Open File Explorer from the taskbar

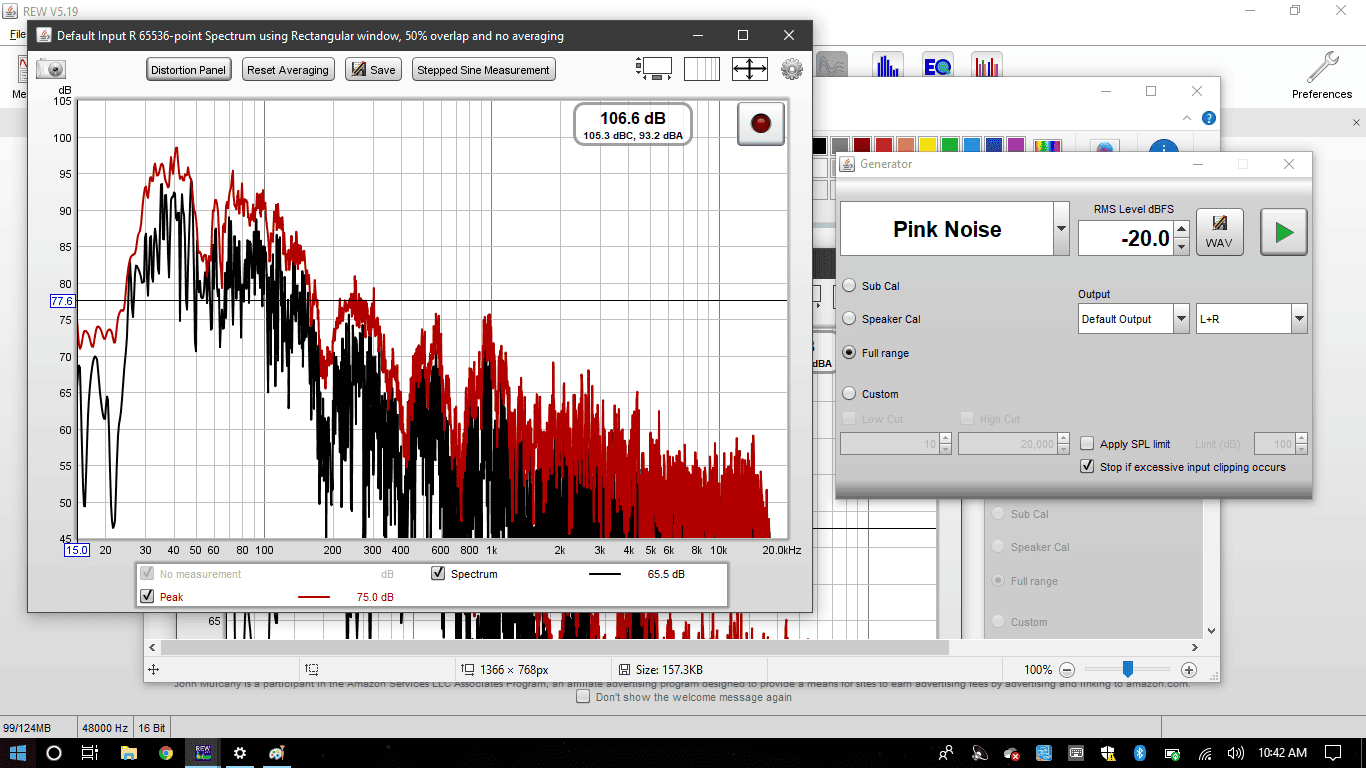pyautogui.click(x=128, y=753)
